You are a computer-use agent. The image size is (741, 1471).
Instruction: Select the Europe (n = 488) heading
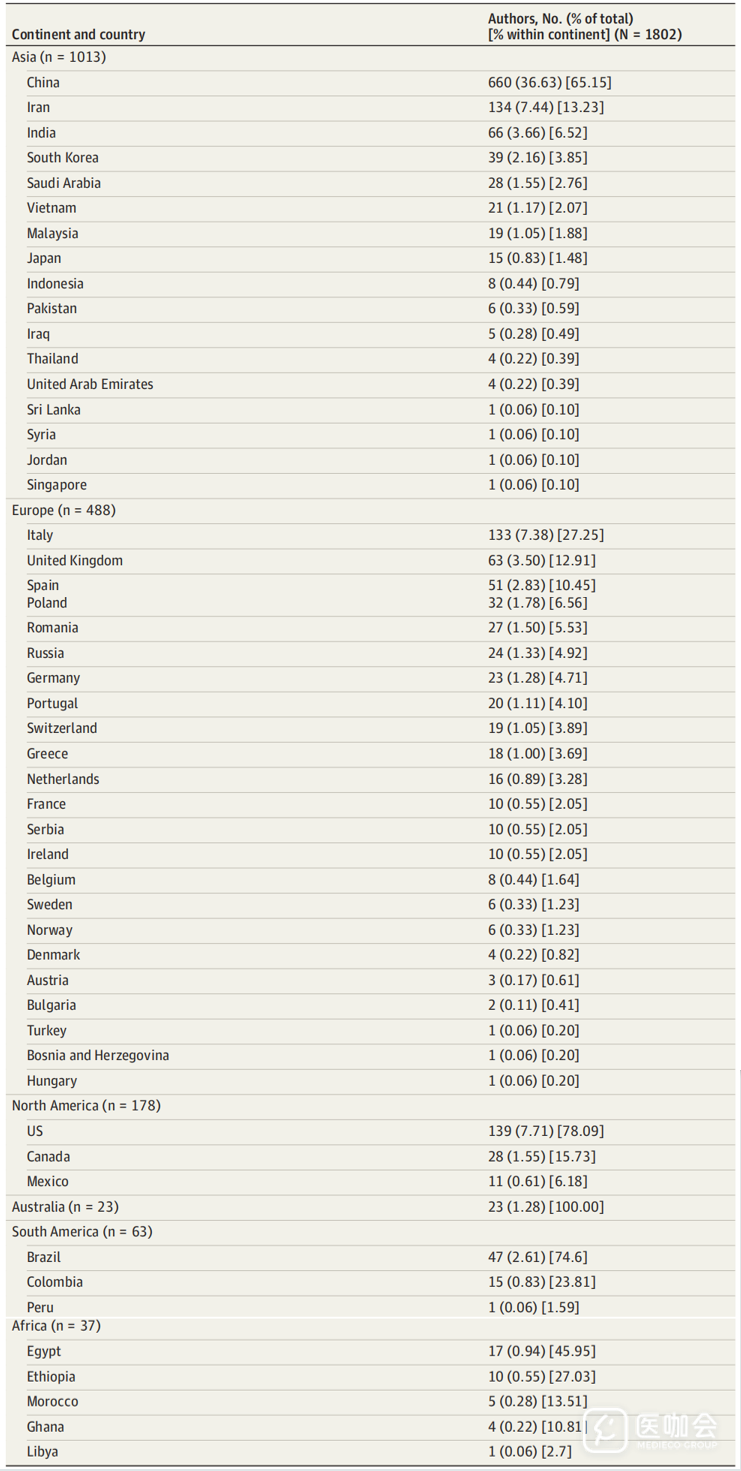pyautogui.click(x=64, y=510)
